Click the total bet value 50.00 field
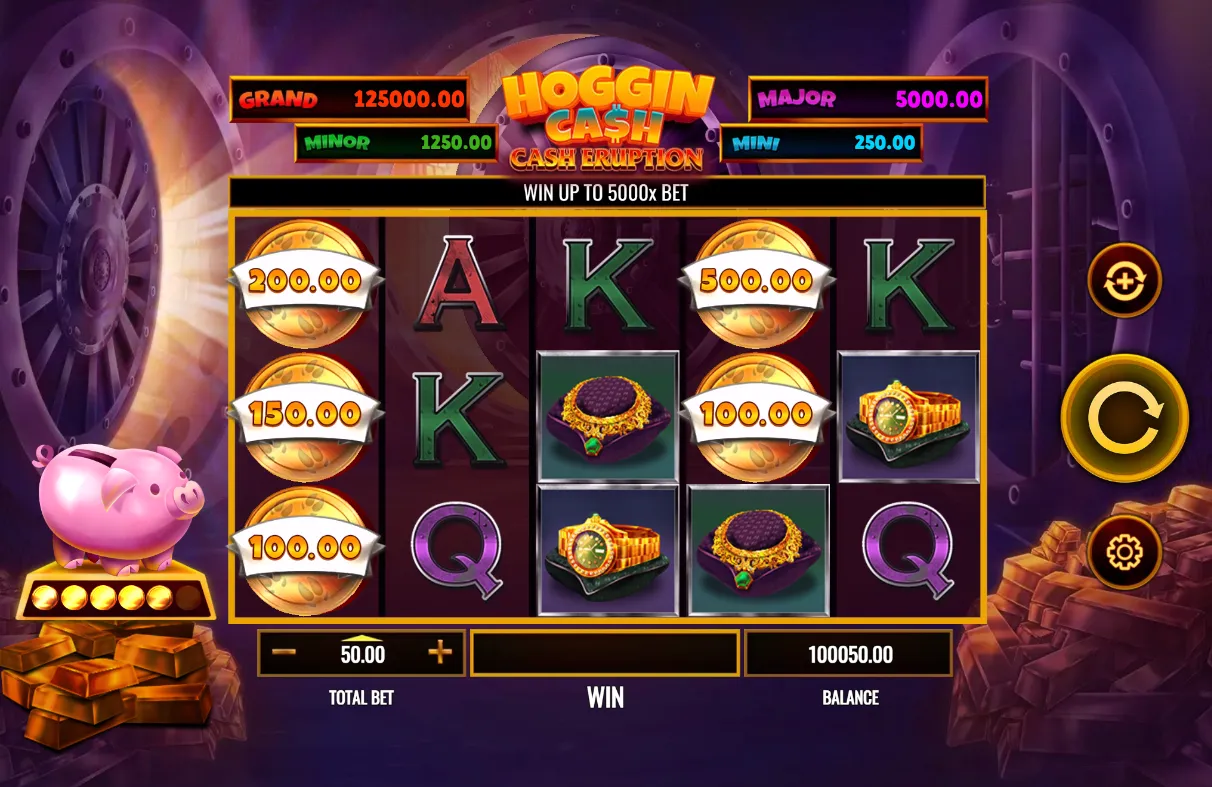1212x787 pixels. (x=362, y=653)
